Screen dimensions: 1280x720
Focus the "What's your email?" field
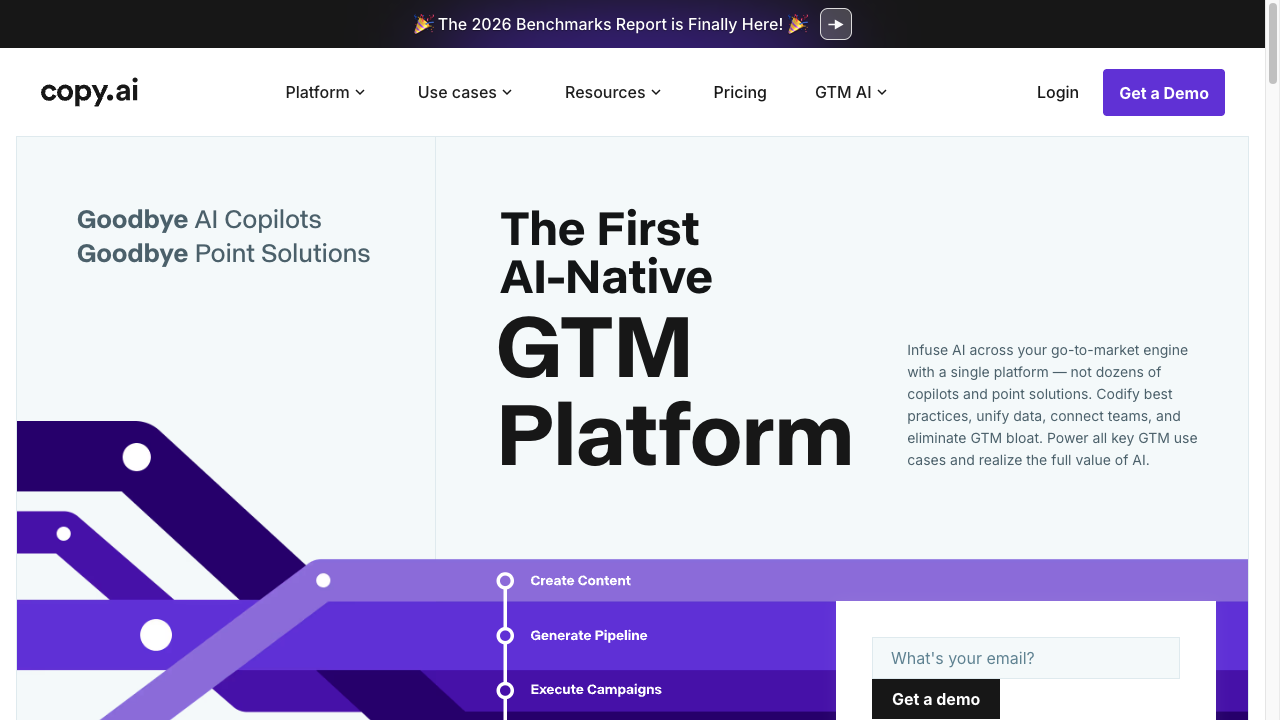pos(1026,658)
